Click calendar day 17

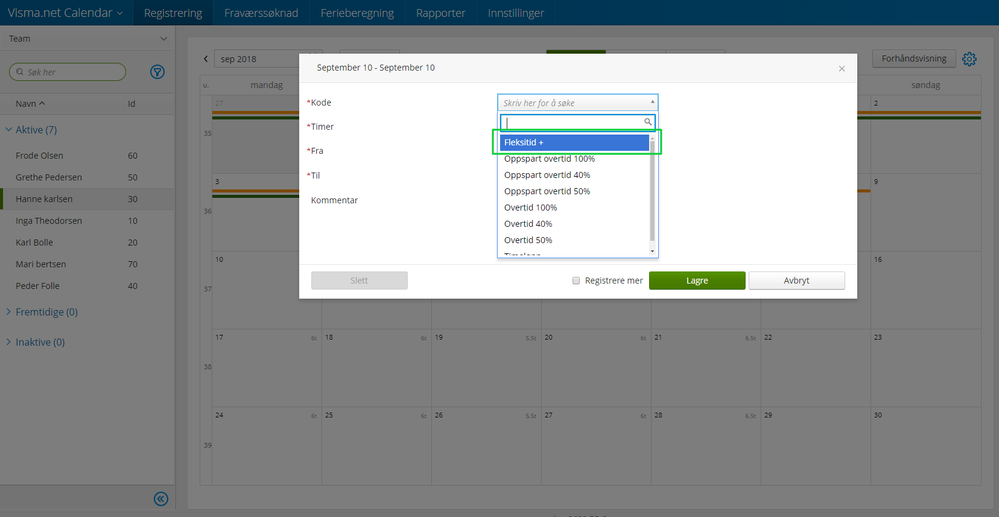pyautogui.click(x=267, y=368)
